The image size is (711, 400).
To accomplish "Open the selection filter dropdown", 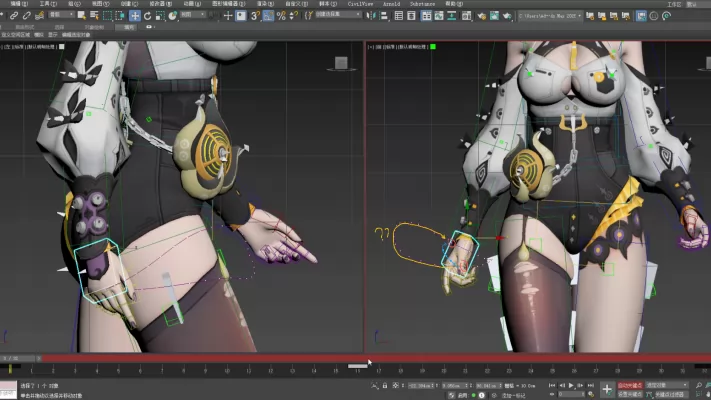I will pyautogui.click(x=61, y=15).
